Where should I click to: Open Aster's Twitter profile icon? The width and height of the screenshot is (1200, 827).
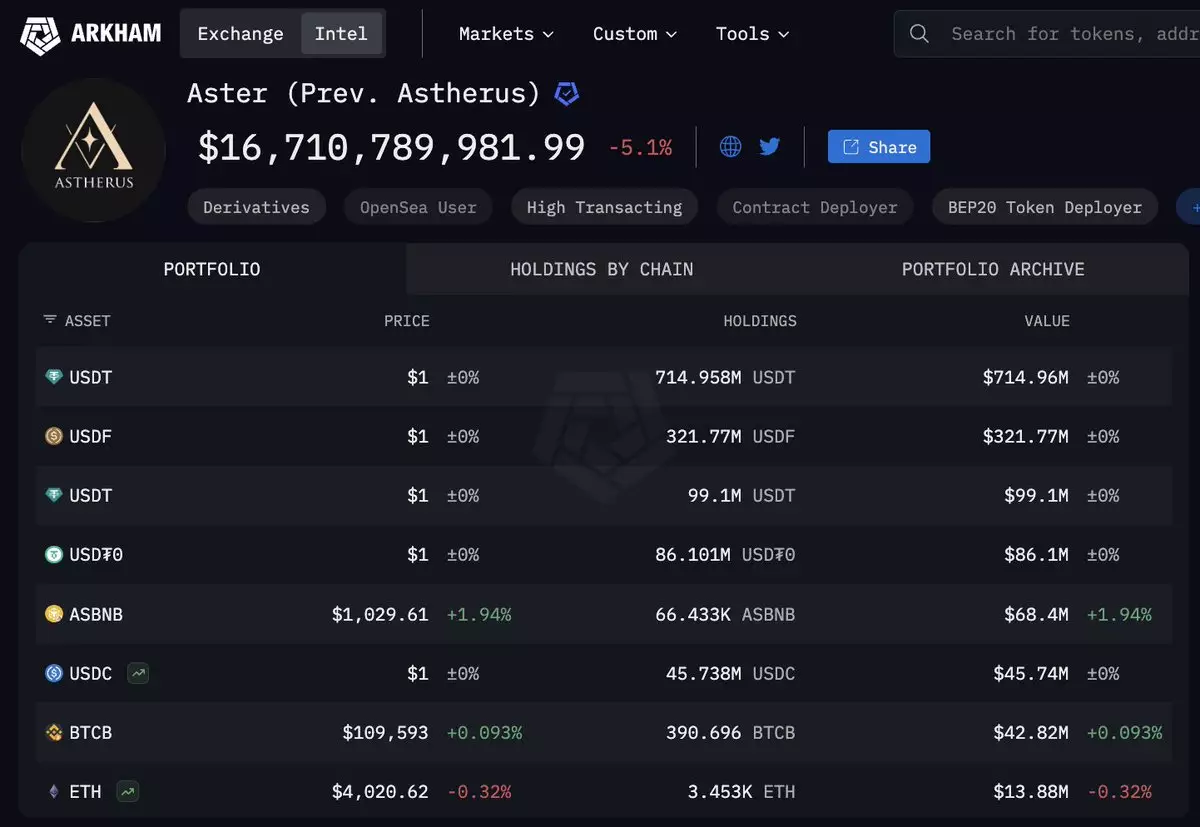[769, 147]
